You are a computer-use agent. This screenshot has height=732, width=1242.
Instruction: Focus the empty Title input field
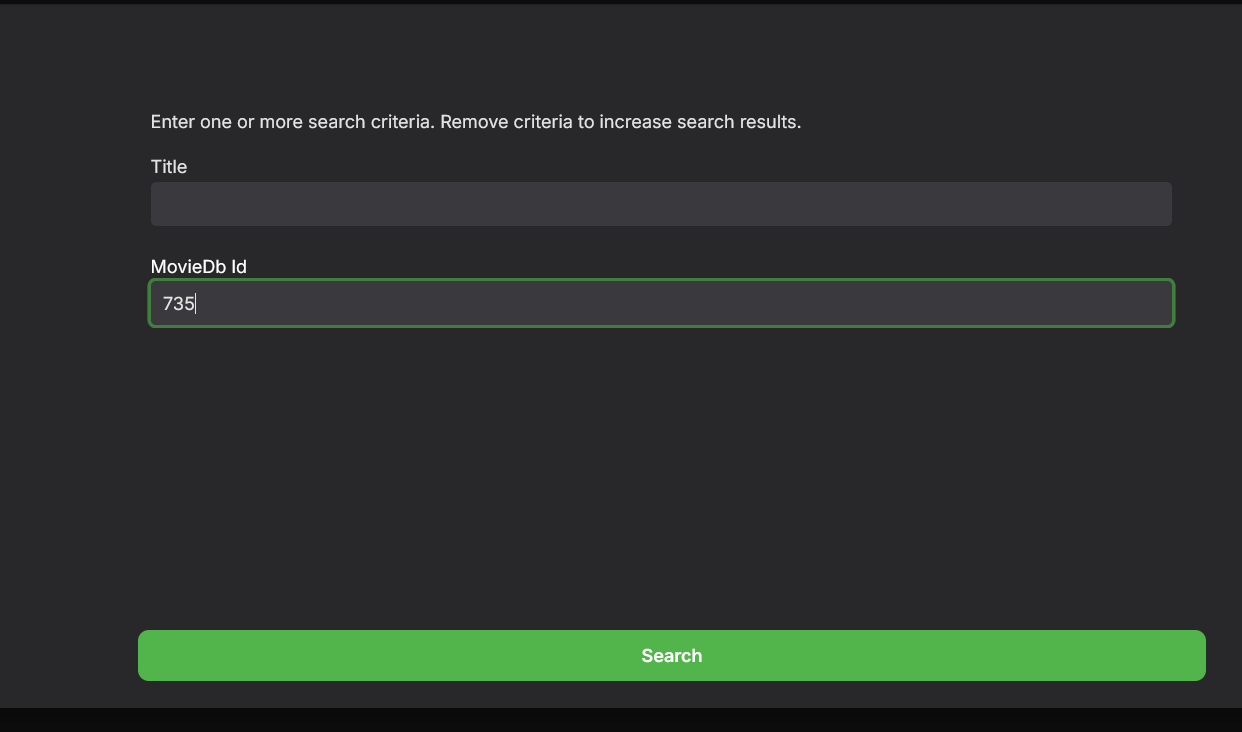[660, 204]
